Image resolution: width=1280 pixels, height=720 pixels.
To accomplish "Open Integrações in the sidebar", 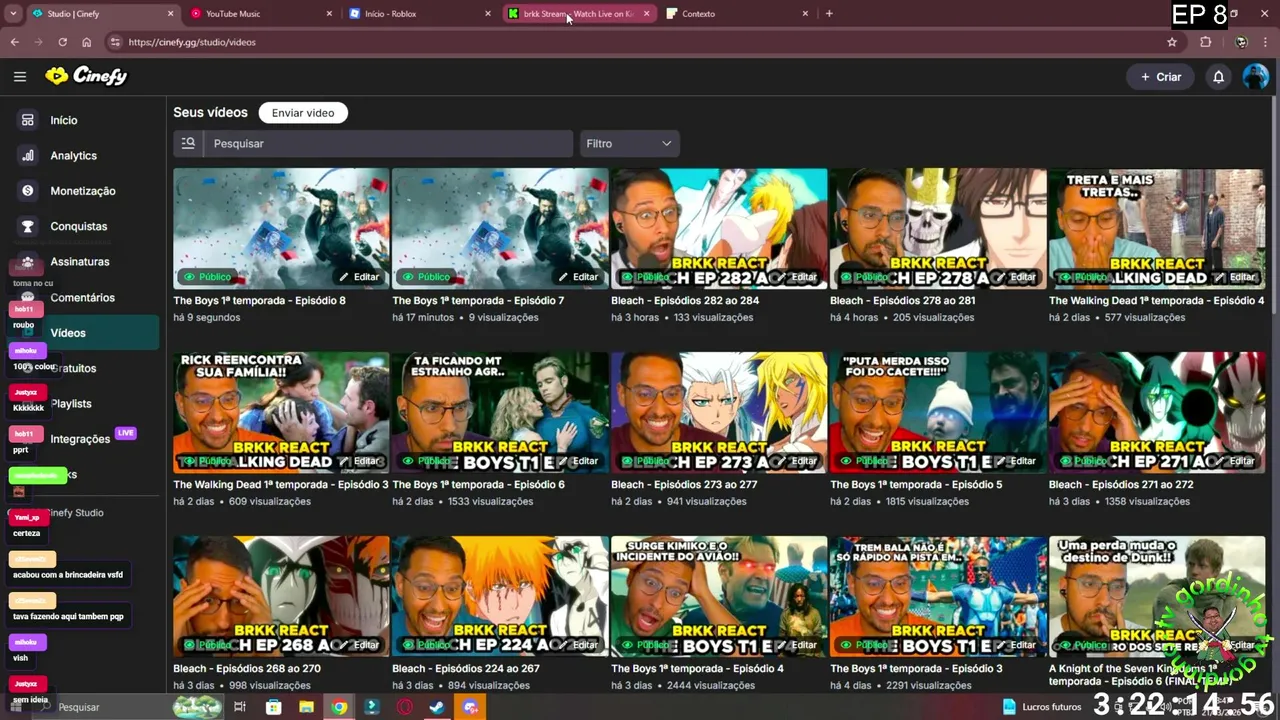I will (80, 439).
